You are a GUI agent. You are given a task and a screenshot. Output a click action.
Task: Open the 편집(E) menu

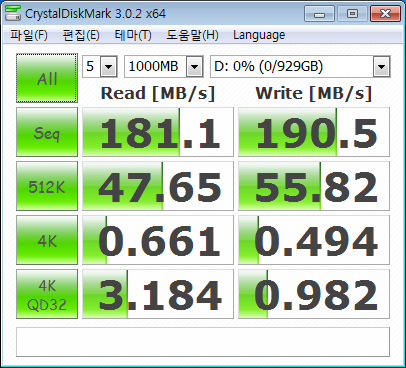tap(81, 35)
